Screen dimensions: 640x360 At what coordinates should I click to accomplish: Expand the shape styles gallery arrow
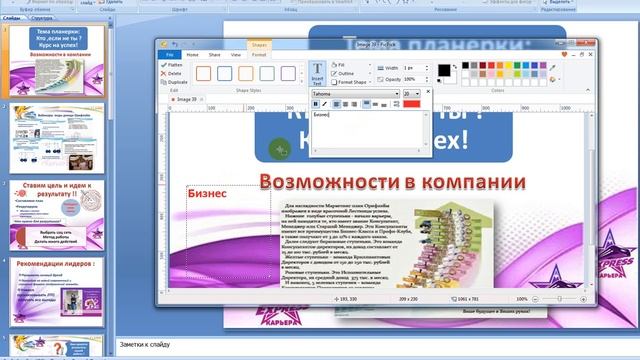(x=302, y=80)
